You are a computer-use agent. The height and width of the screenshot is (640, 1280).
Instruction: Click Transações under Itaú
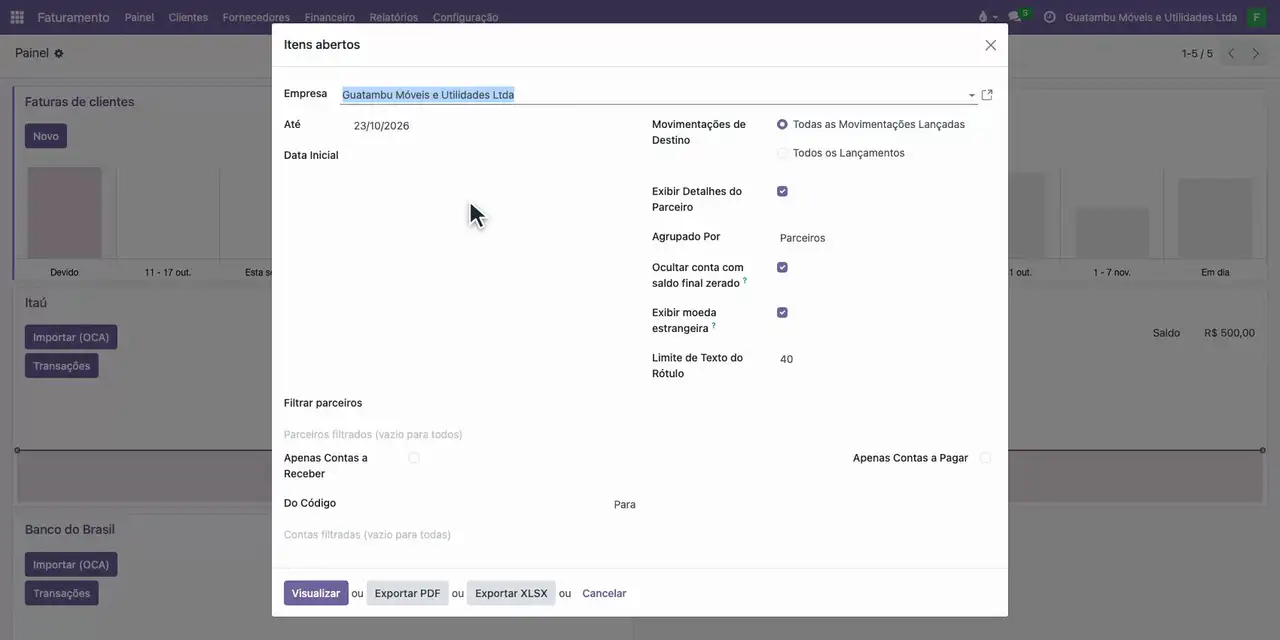61,366
